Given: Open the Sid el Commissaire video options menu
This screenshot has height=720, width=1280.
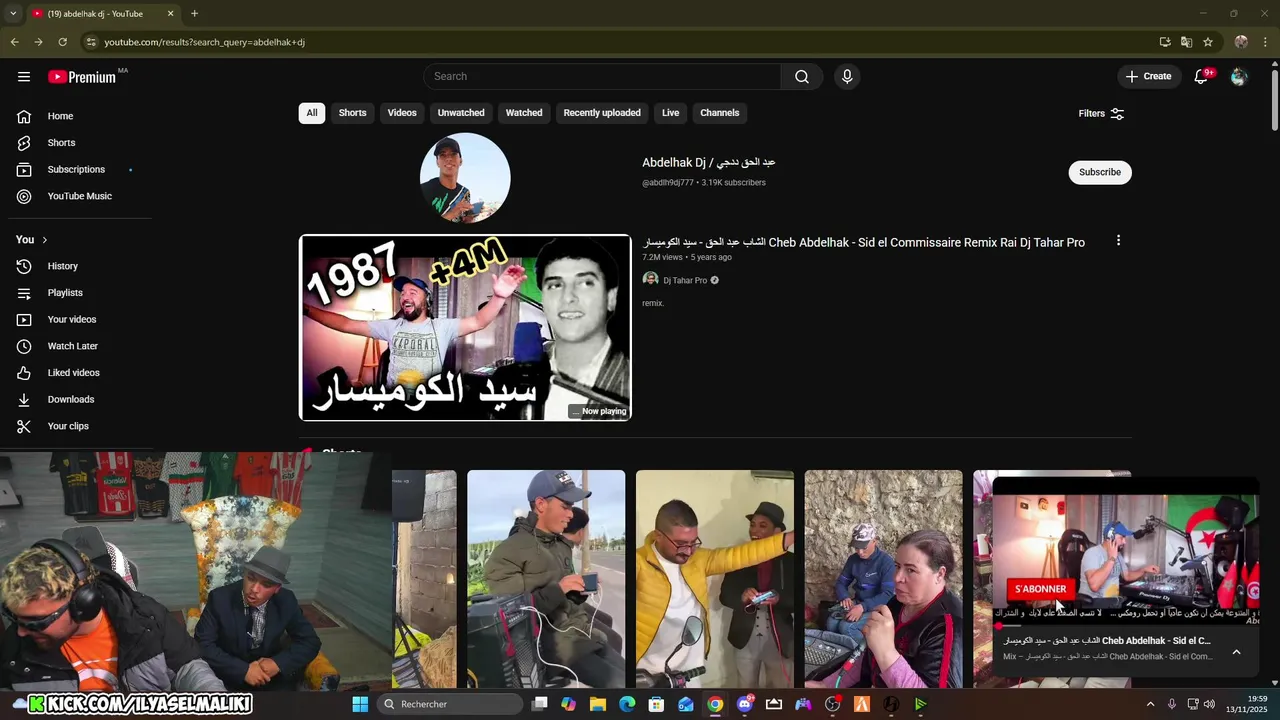Looking at the screenshot, I should pyautogui.click(x=1118, y=241).
